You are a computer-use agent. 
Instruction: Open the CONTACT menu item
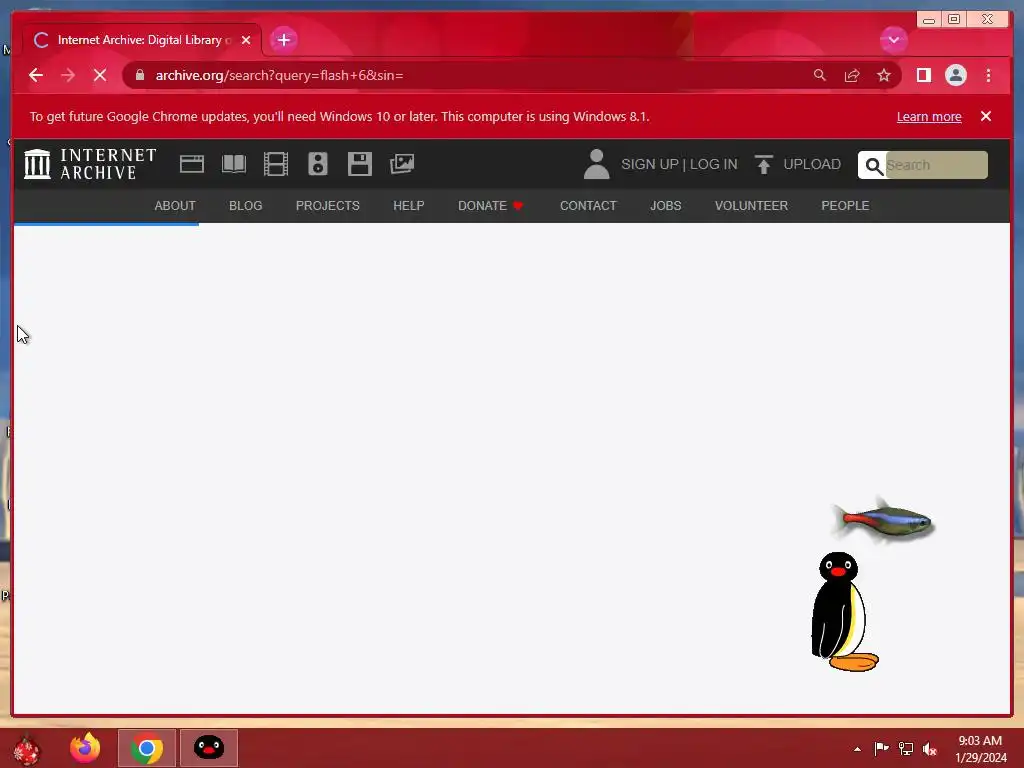point(588,206)
